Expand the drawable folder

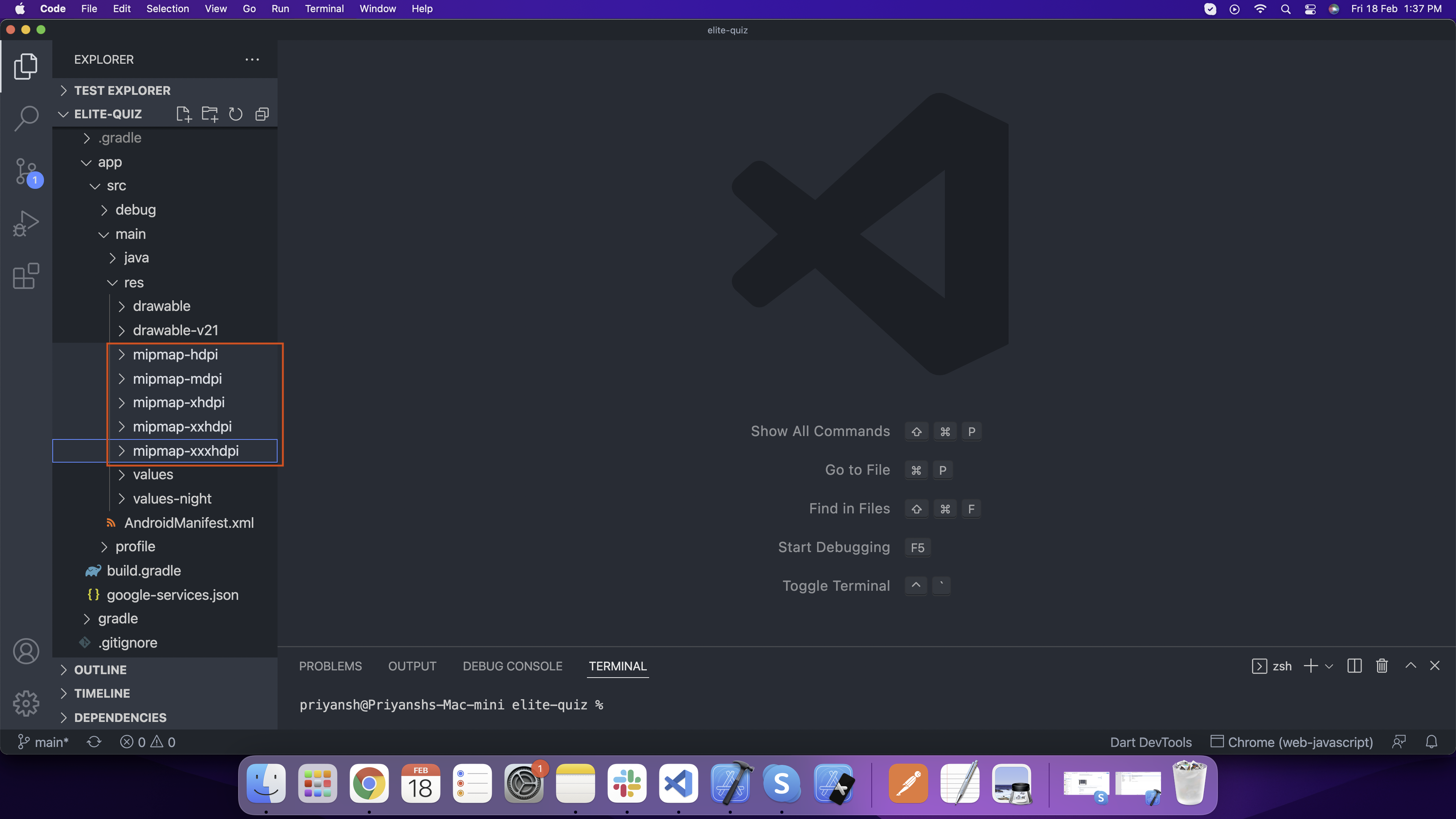(162, 306)
